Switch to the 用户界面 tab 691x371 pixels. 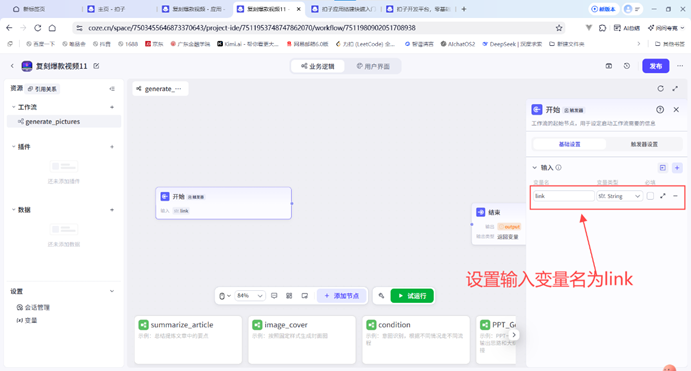coord(373,66)
